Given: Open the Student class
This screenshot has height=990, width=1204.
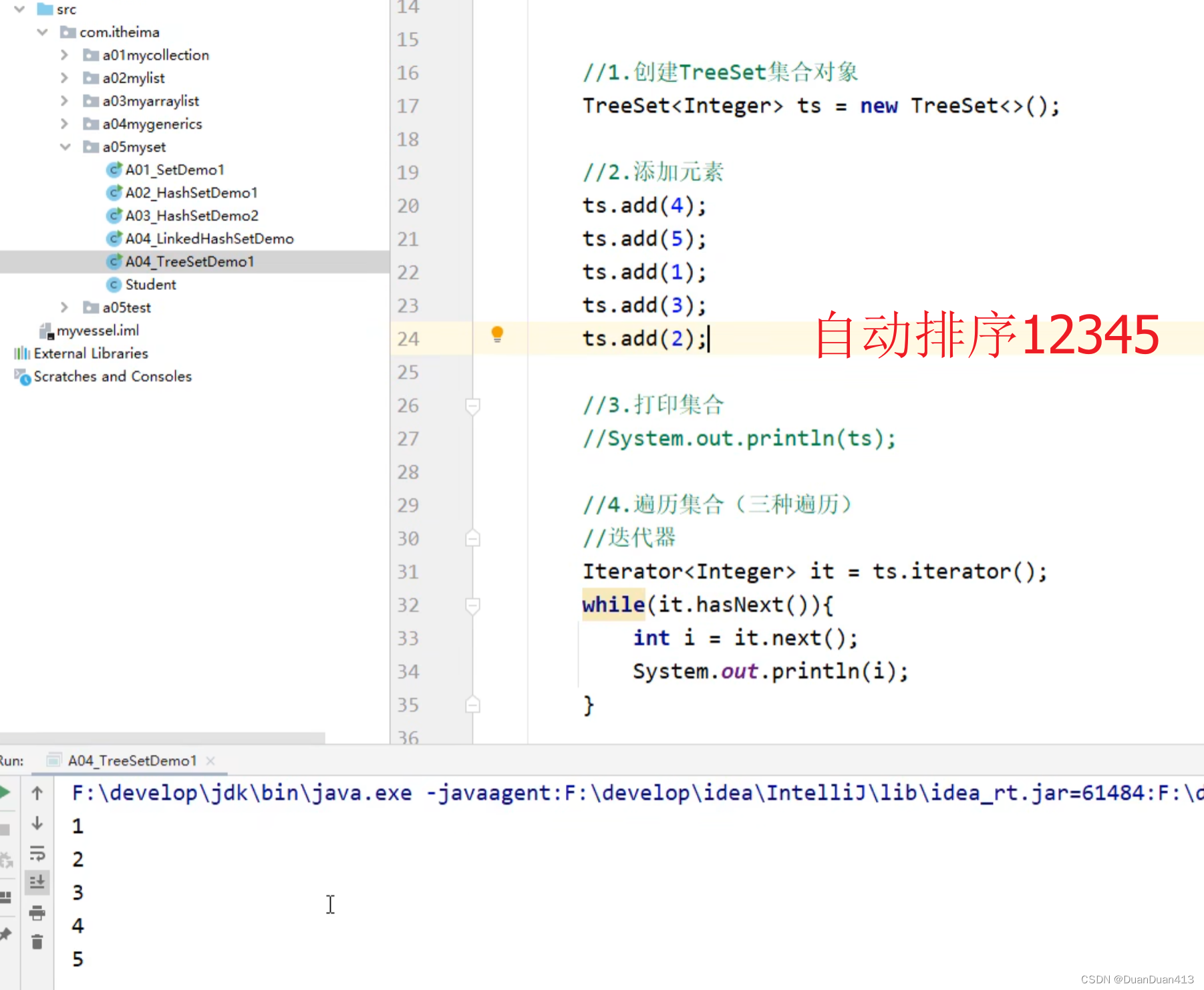Looking at the screenshot, I should tap(151, 285).
